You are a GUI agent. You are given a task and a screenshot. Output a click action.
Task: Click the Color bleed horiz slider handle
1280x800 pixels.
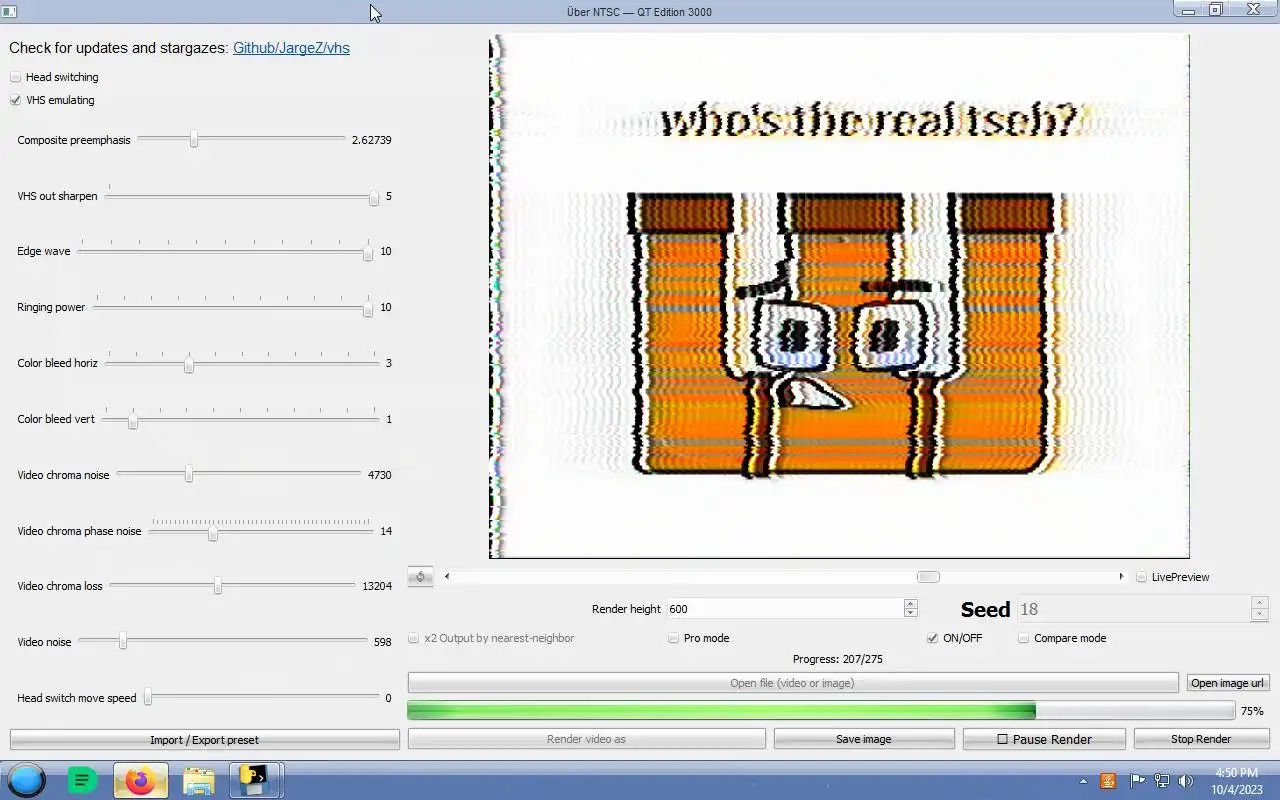pyautogui.click(x=189, y=364)
